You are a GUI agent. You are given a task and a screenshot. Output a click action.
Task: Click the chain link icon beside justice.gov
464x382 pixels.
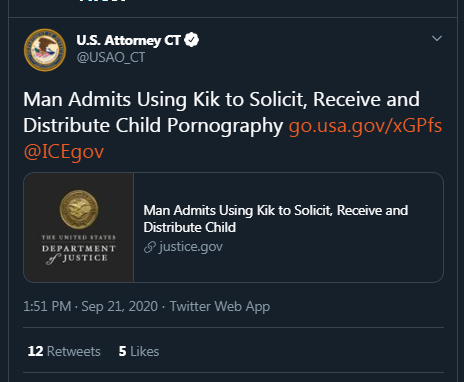(150, 247)
